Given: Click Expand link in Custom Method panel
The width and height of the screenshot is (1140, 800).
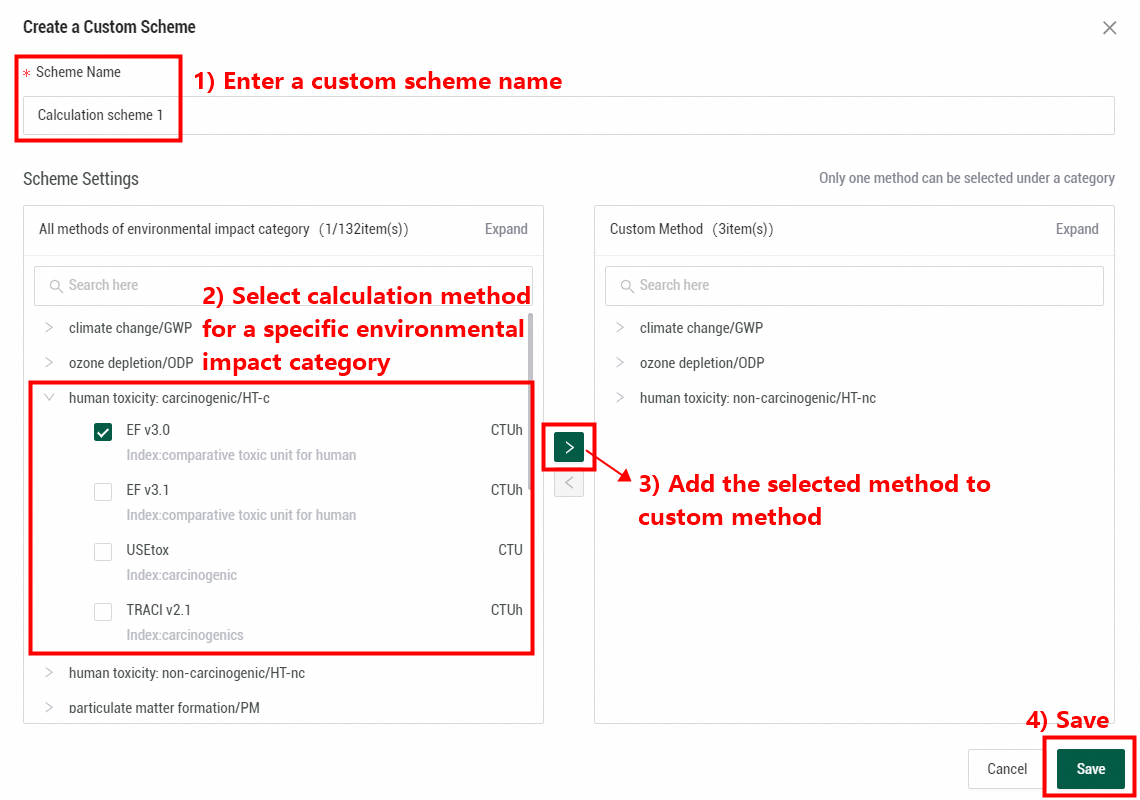Looking at the screenshot, I should (1077, 229).
